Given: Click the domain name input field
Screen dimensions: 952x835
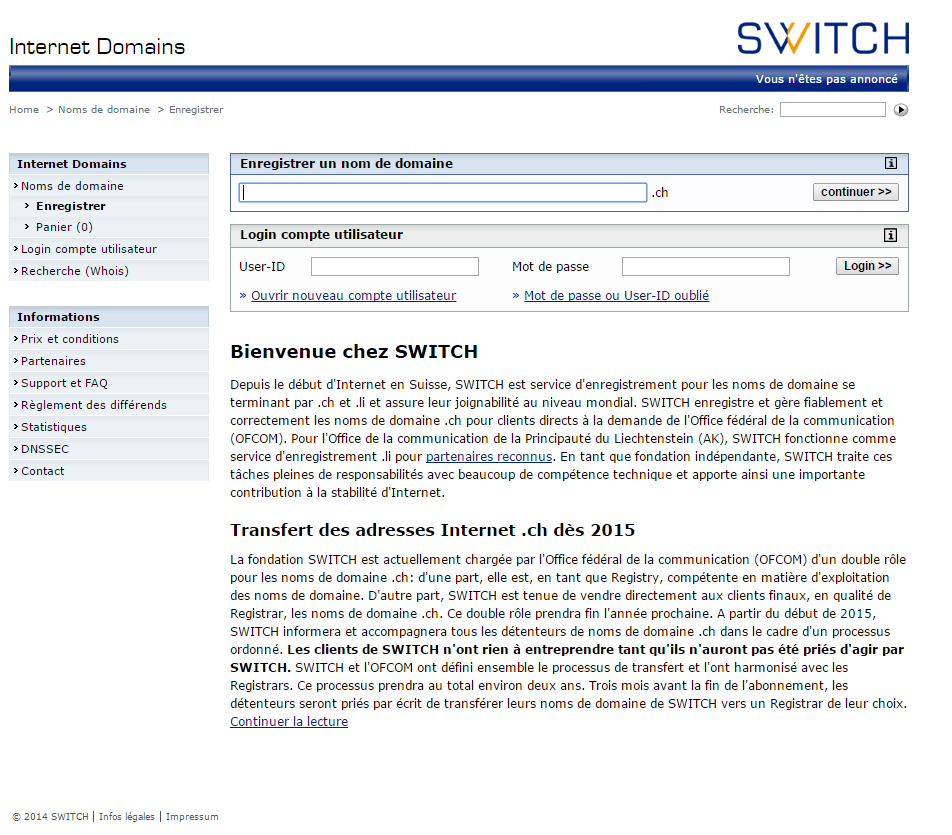Looking at the screenshot, I should click(x=443, y=193).
